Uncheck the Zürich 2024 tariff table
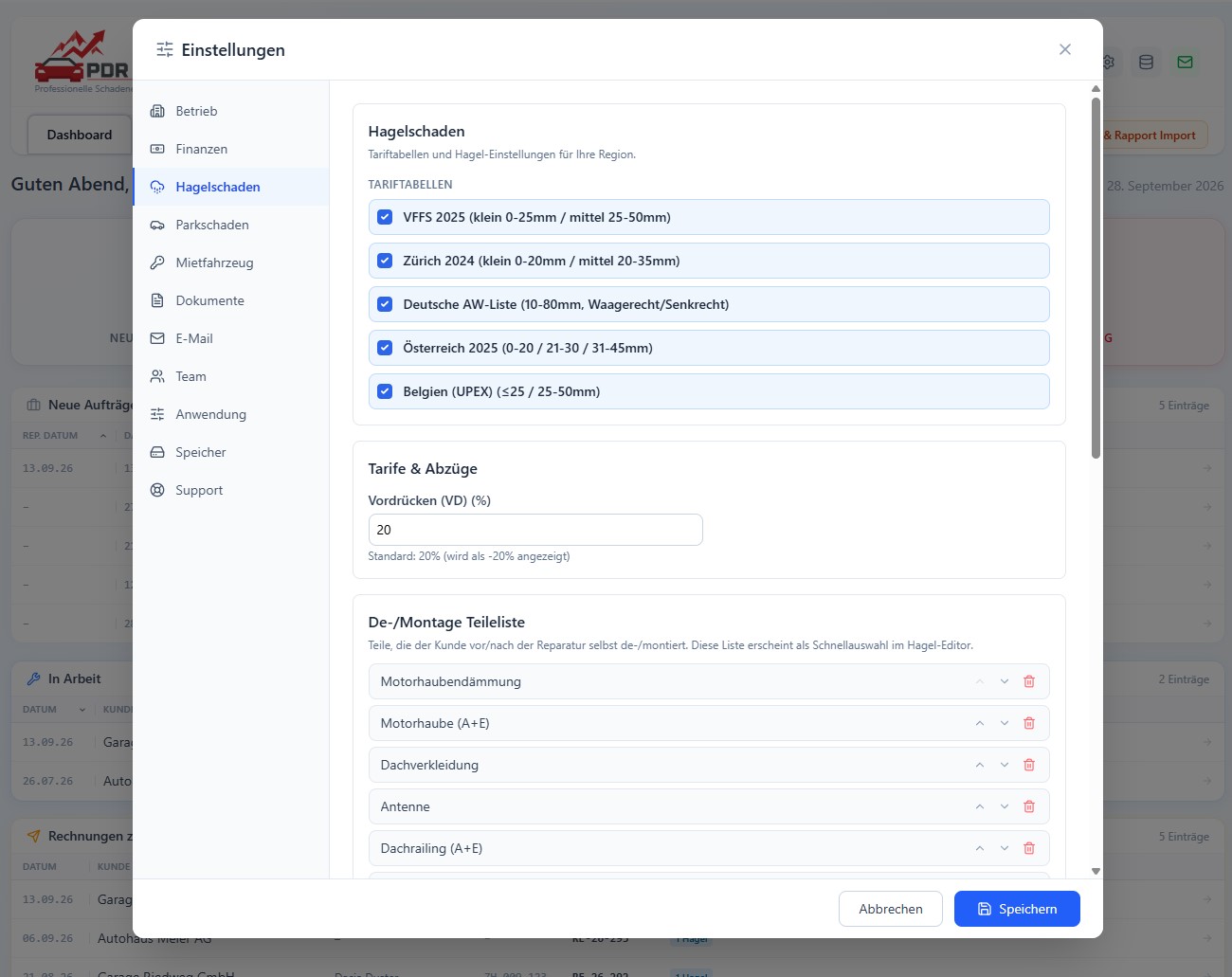Screen dimensions: 1232x977 pos(385,261)
